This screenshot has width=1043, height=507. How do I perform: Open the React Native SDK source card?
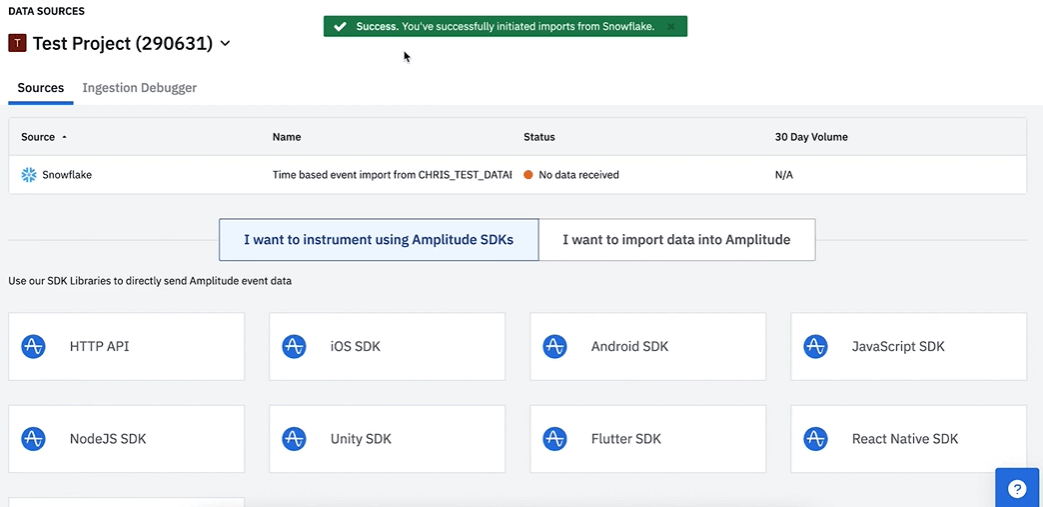click(909, 439)
